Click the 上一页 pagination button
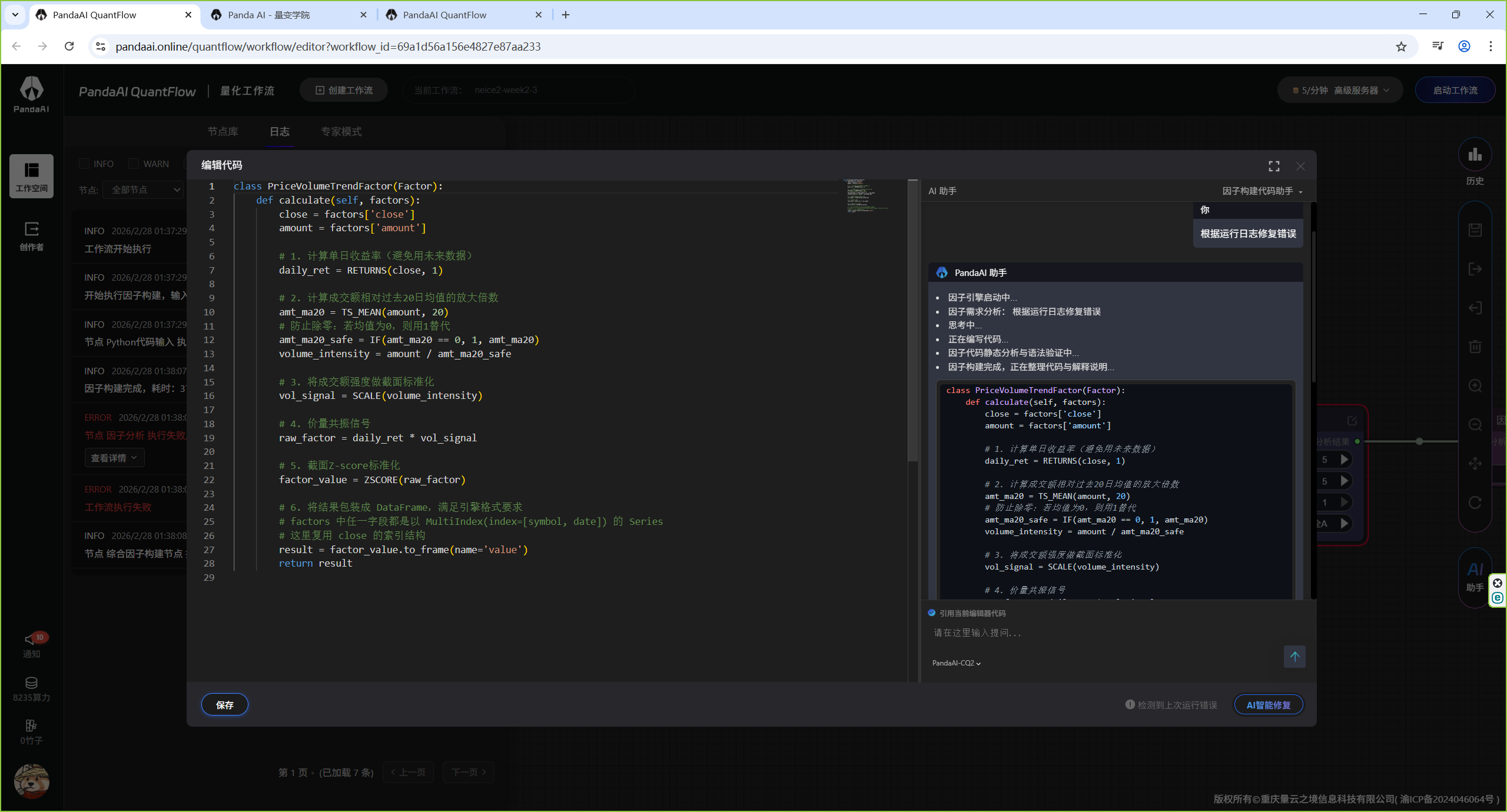1507x812 pixels. [x=408, y=772]
